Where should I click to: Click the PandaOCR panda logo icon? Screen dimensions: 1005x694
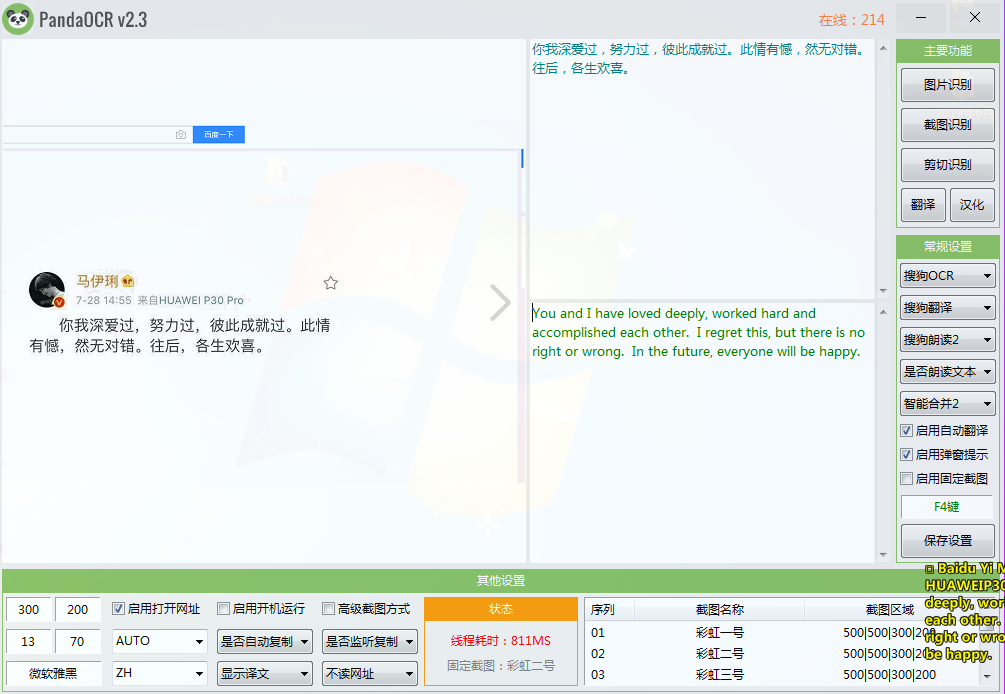click(18, 19)
